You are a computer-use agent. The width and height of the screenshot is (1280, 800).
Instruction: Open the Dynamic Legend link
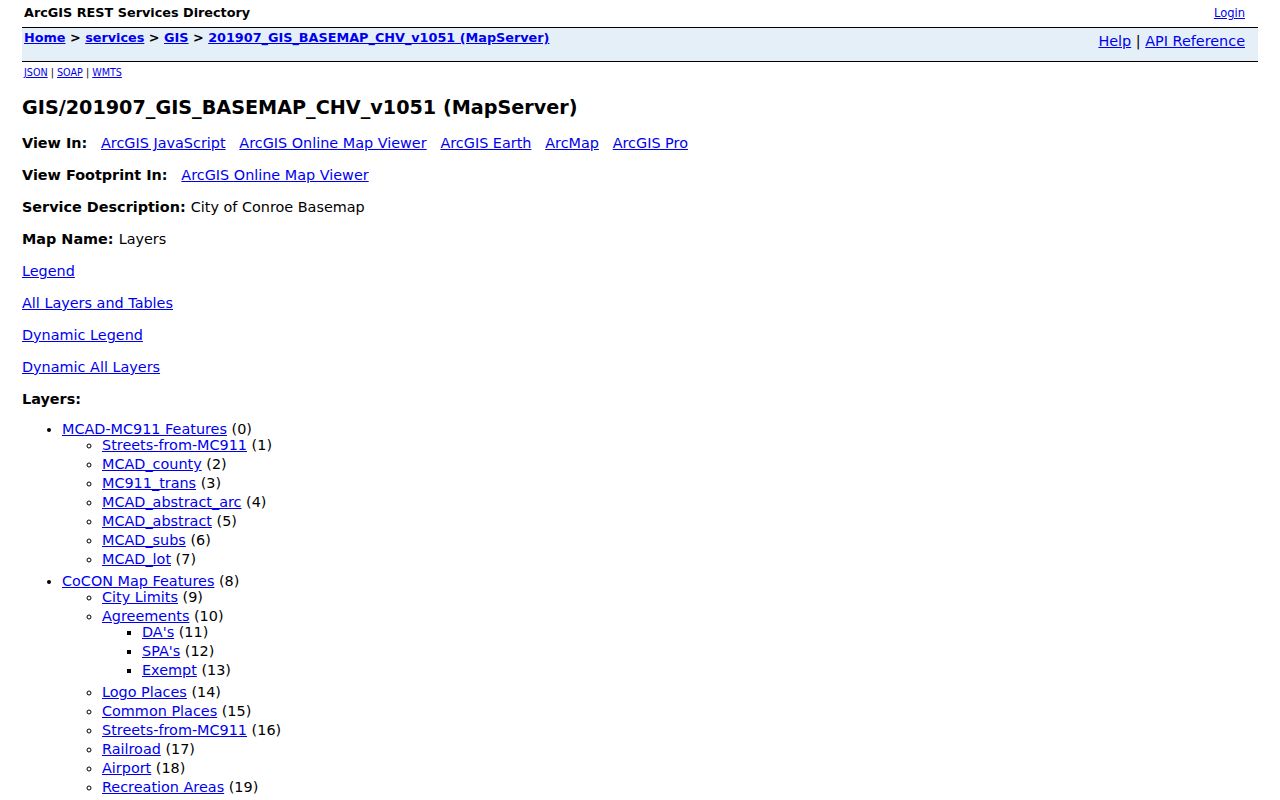(x=82, y=335)
